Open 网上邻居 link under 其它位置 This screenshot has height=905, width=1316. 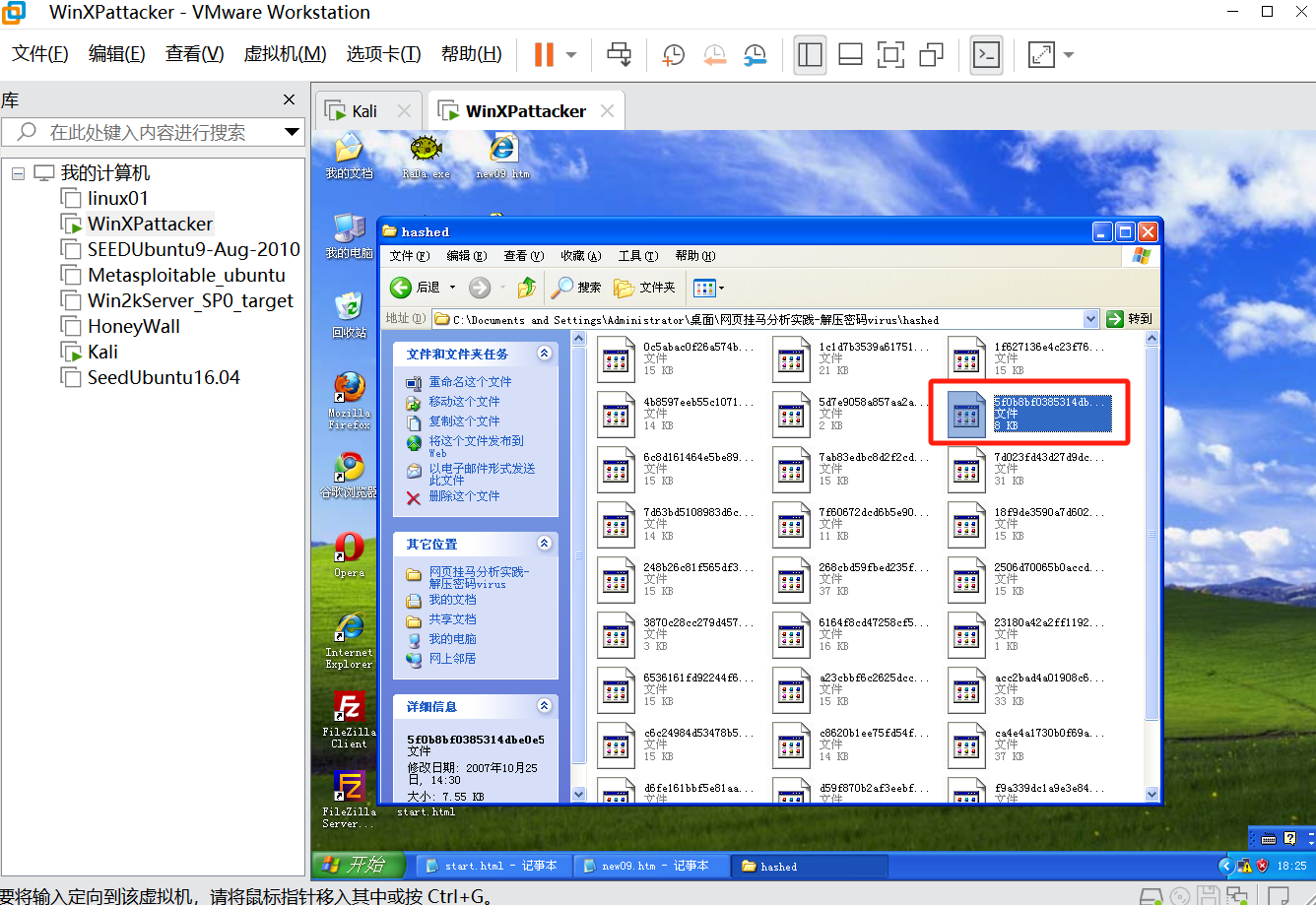pos(452,659)
